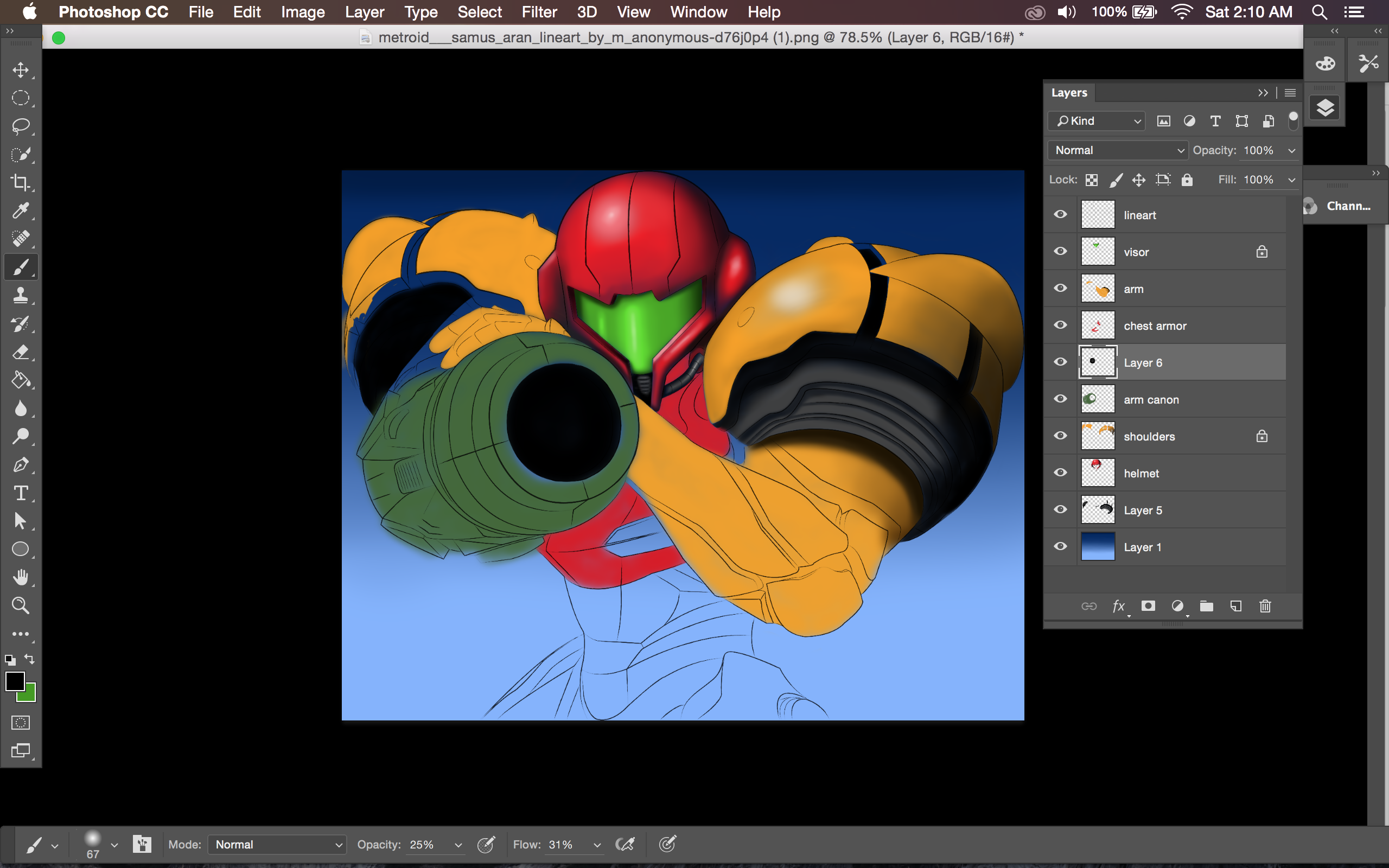Open the Layer menu
The width and height of the screenshot is (1389, 868).
(365, 12)
